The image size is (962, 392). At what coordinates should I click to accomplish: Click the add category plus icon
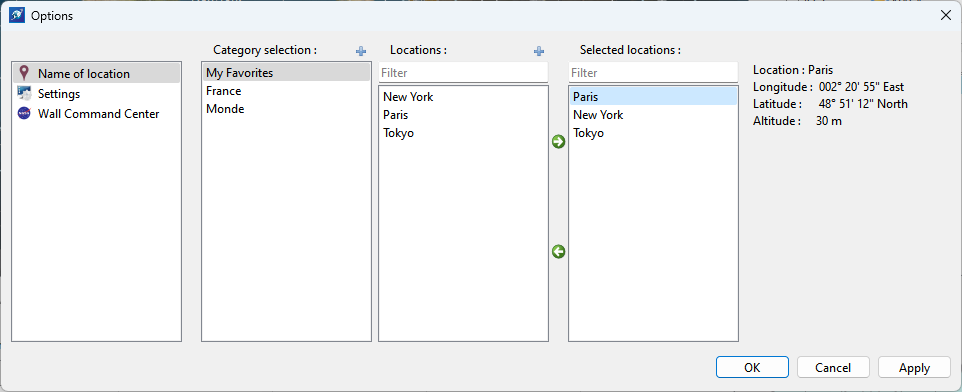coord(361,52)
